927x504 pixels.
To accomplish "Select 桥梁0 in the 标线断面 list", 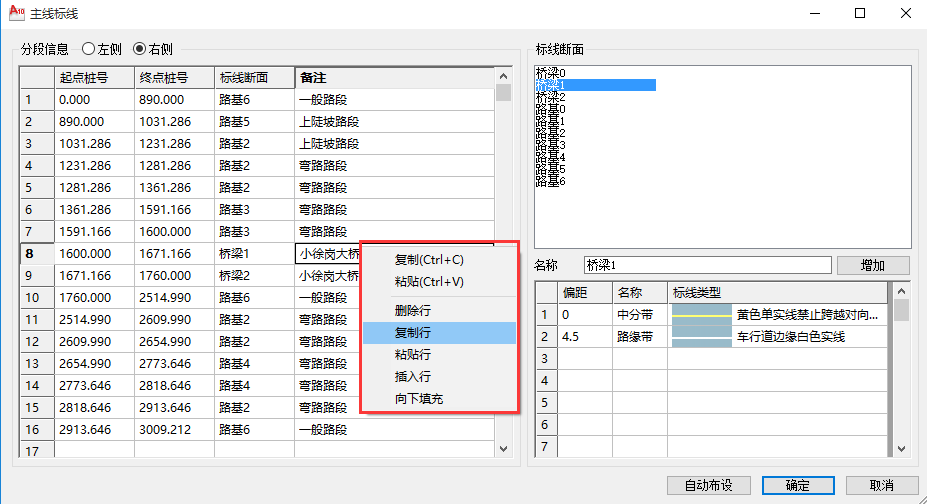I will pos(551,73).
